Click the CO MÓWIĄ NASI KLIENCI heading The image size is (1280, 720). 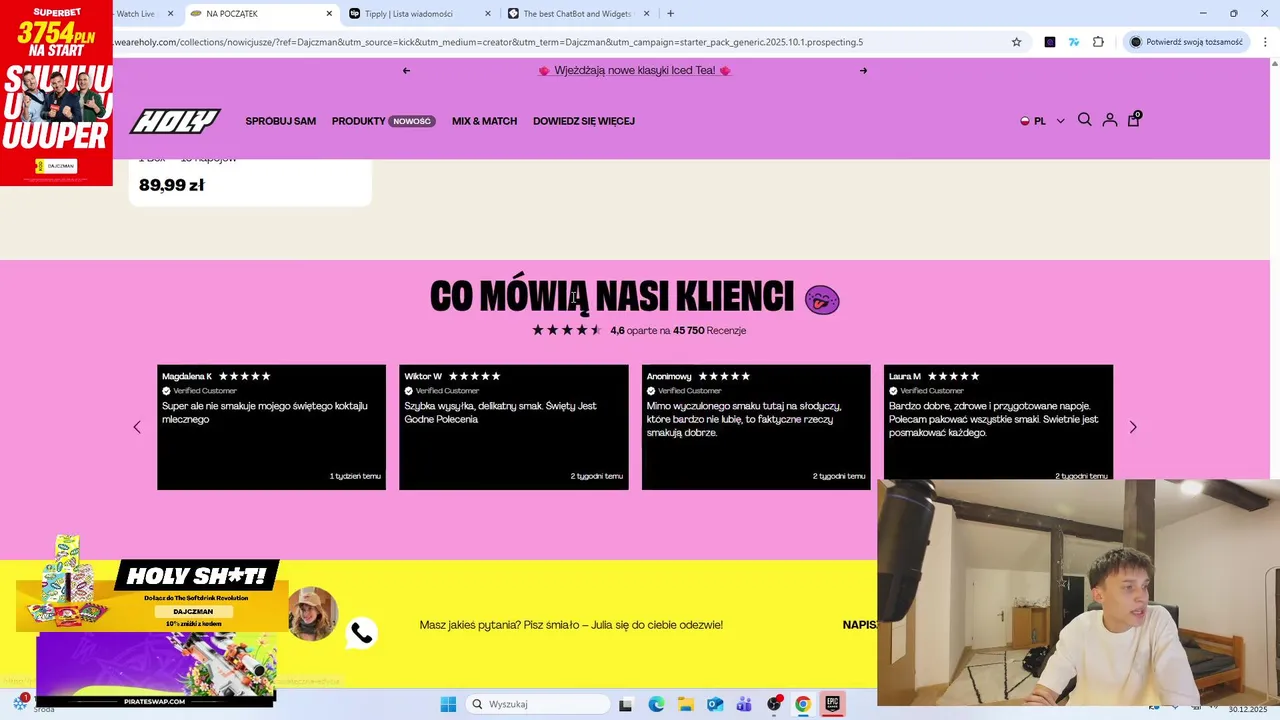coord(612,297)
